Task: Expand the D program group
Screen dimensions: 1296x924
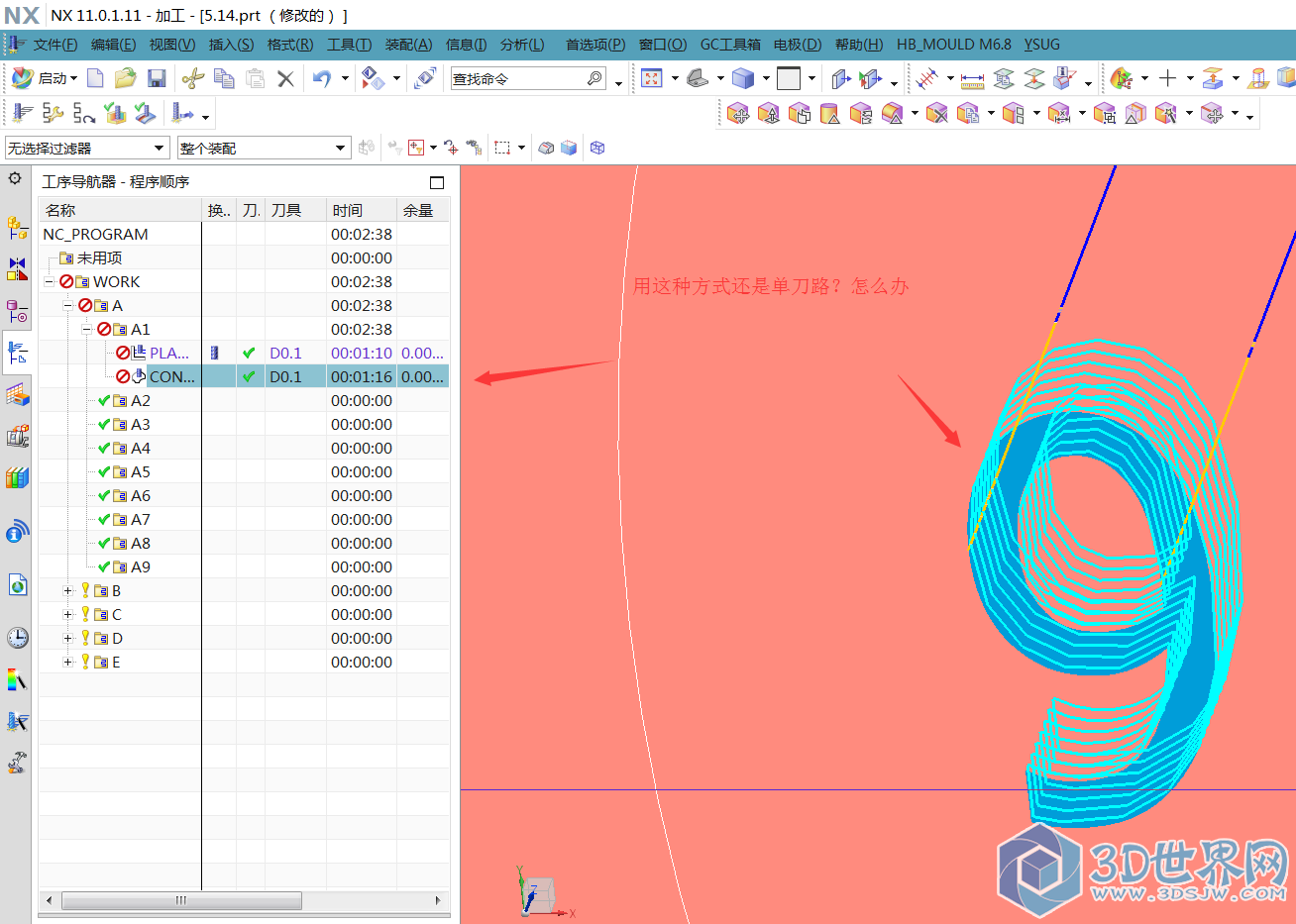Action: coord(68,639)
